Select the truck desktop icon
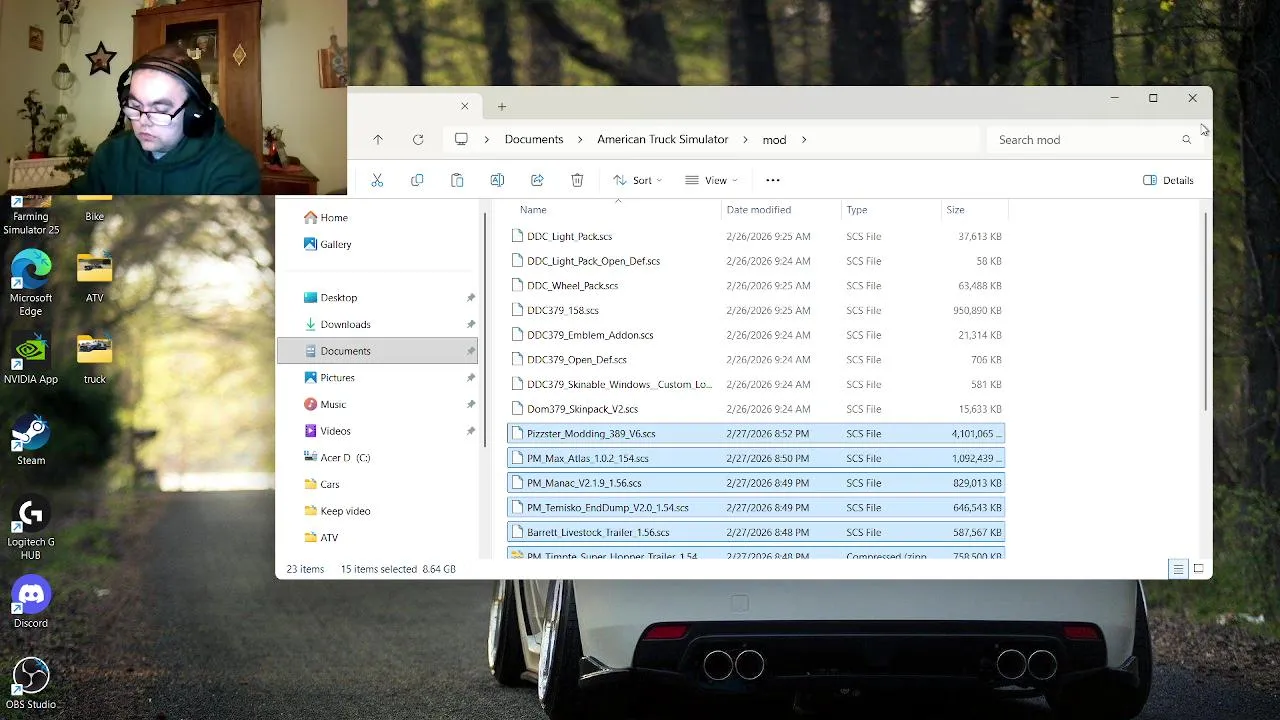This screenshot has height=720, width=1280. pyautogui.click(x=95, y=358)
